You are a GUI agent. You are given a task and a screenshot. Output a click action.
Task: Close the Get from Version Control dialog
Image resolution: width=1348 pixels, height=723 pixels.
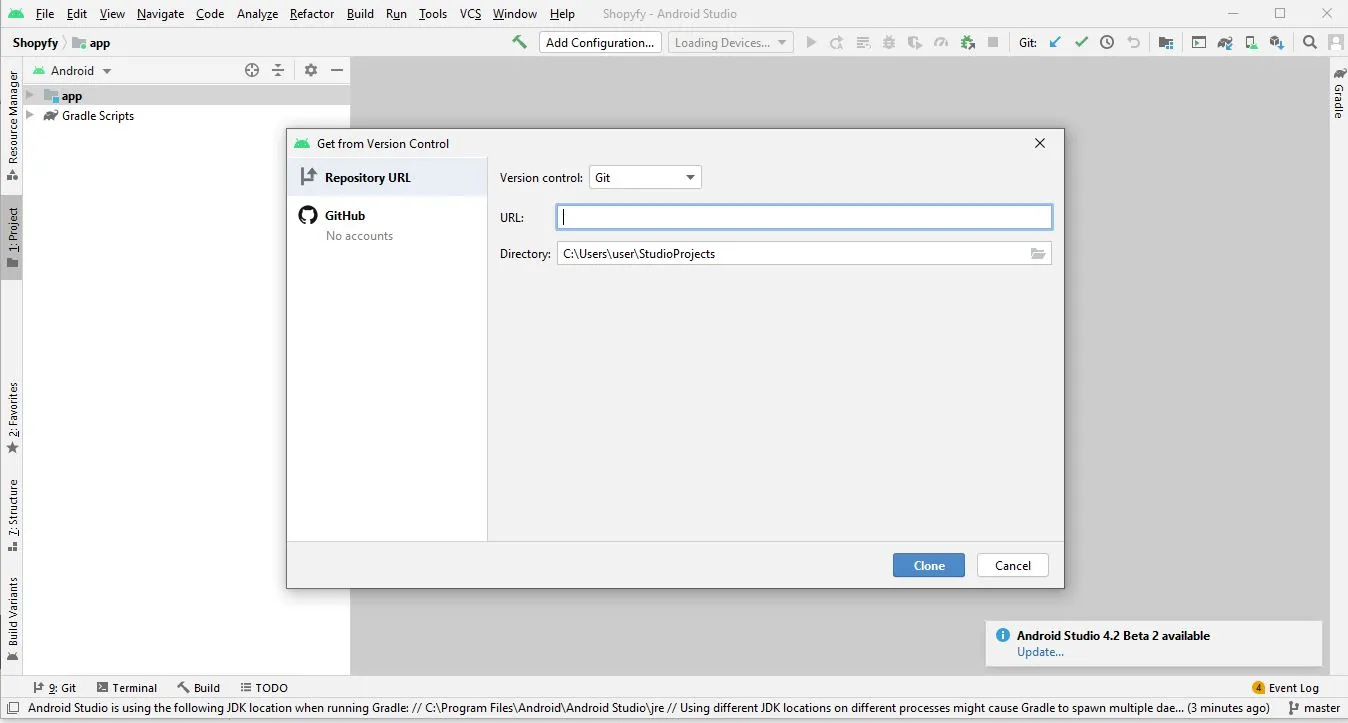[x=1040, y=143]
